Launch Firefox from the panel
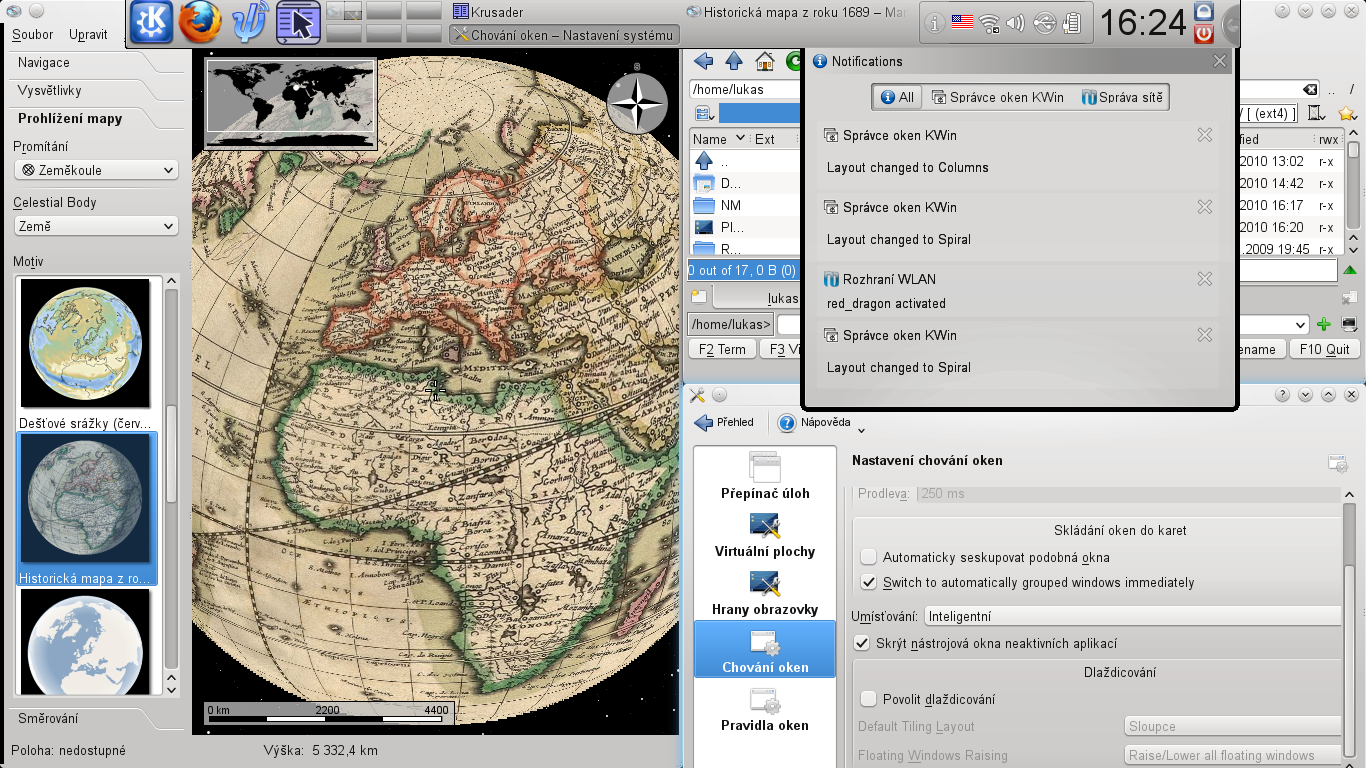This screenshot has width=1366, height=768. pyautogui.click(x=199, y=22)
